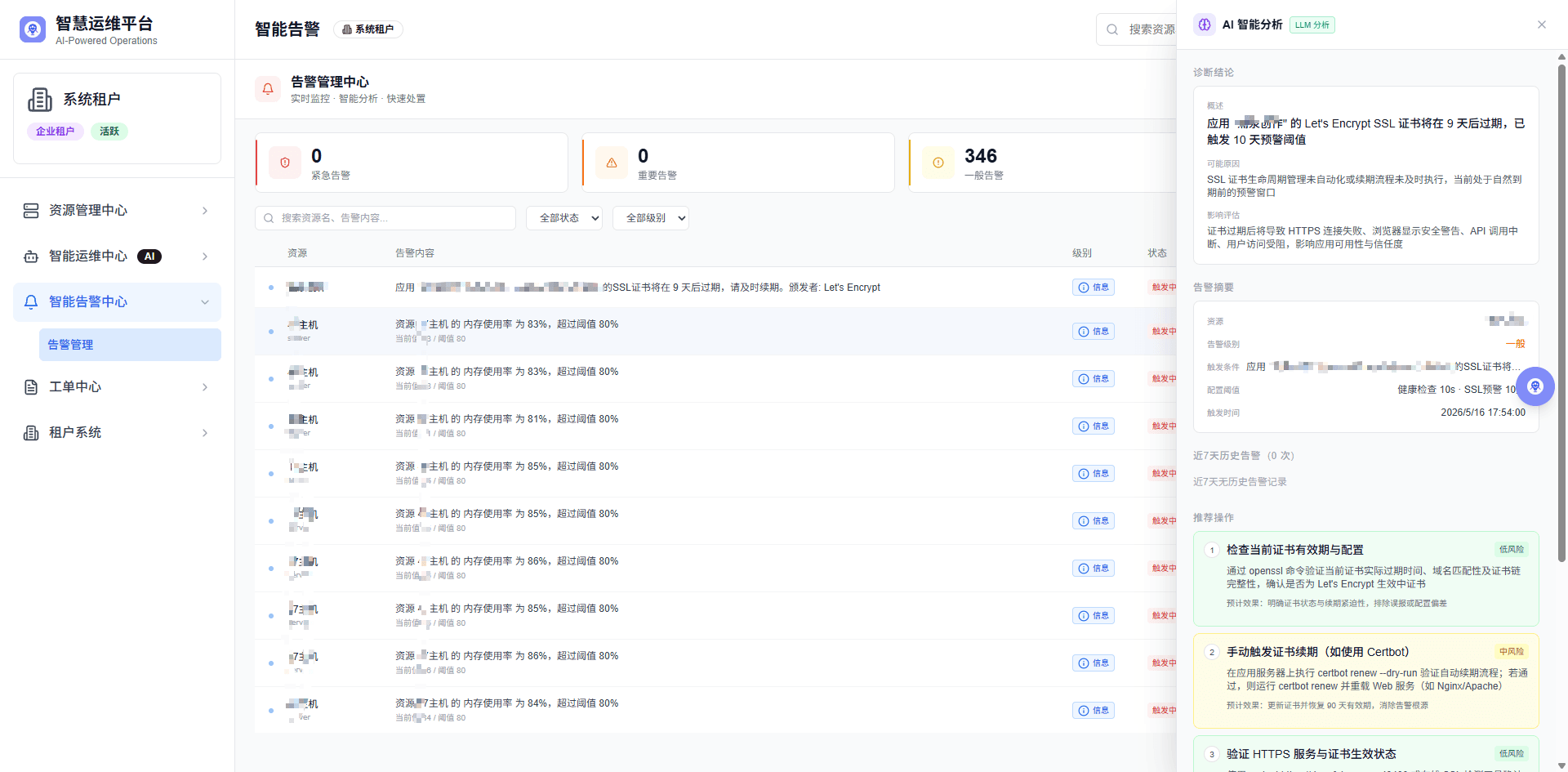Click the AI badge next to 智能运维中心
This screenshot has height=772, width=1568.
(x=149, y=257)
